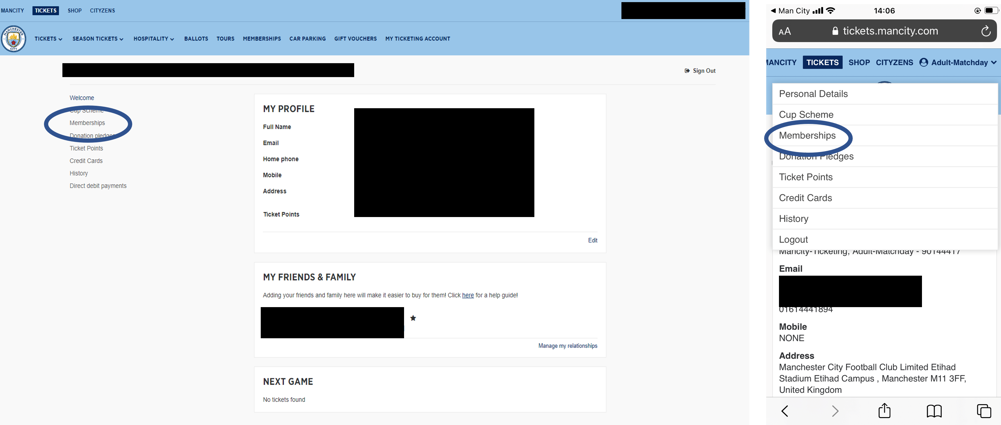Select Car Parking in the navigation bar

[x=308, y=39]
